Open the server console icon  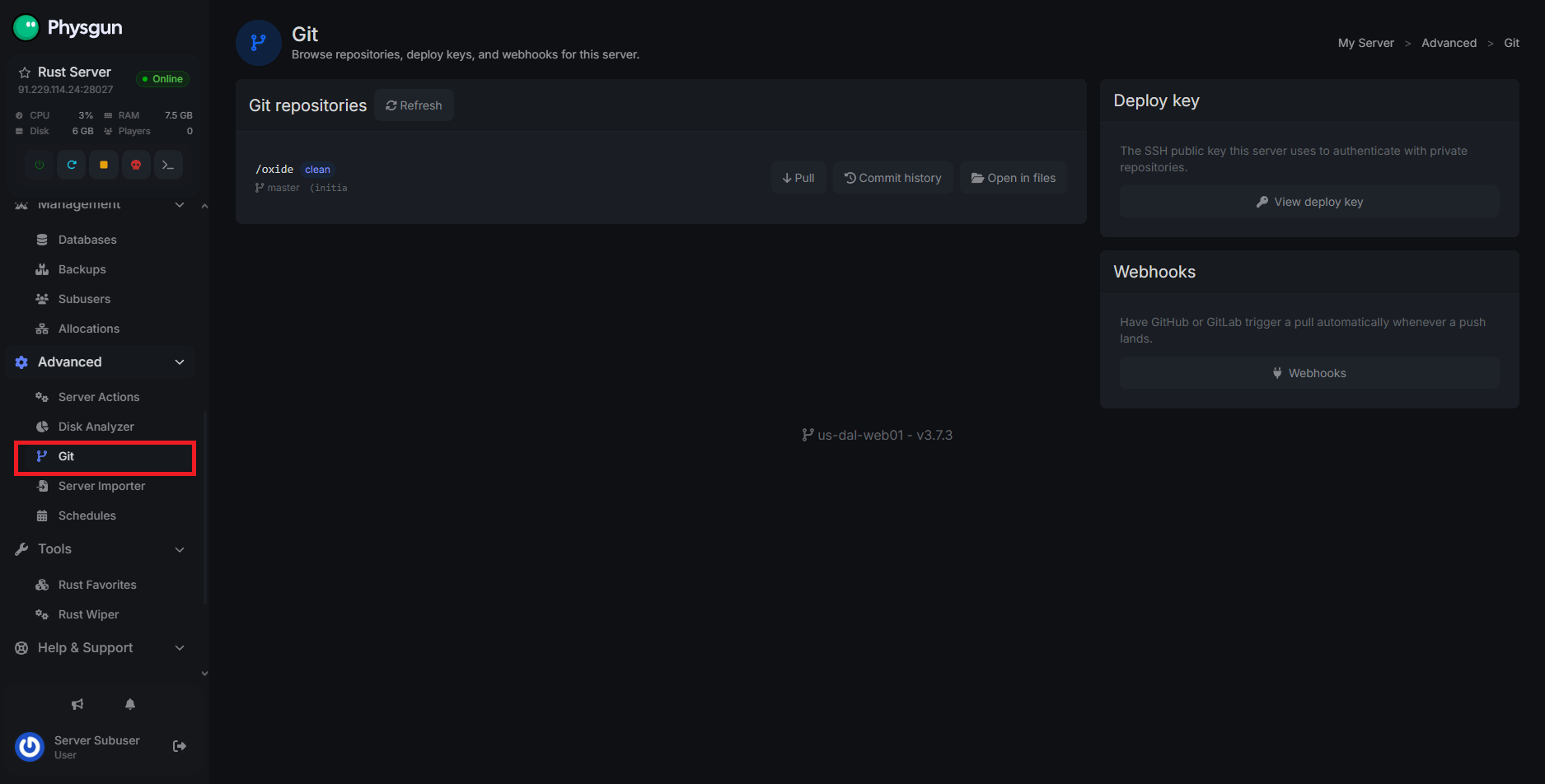(168, 165)
